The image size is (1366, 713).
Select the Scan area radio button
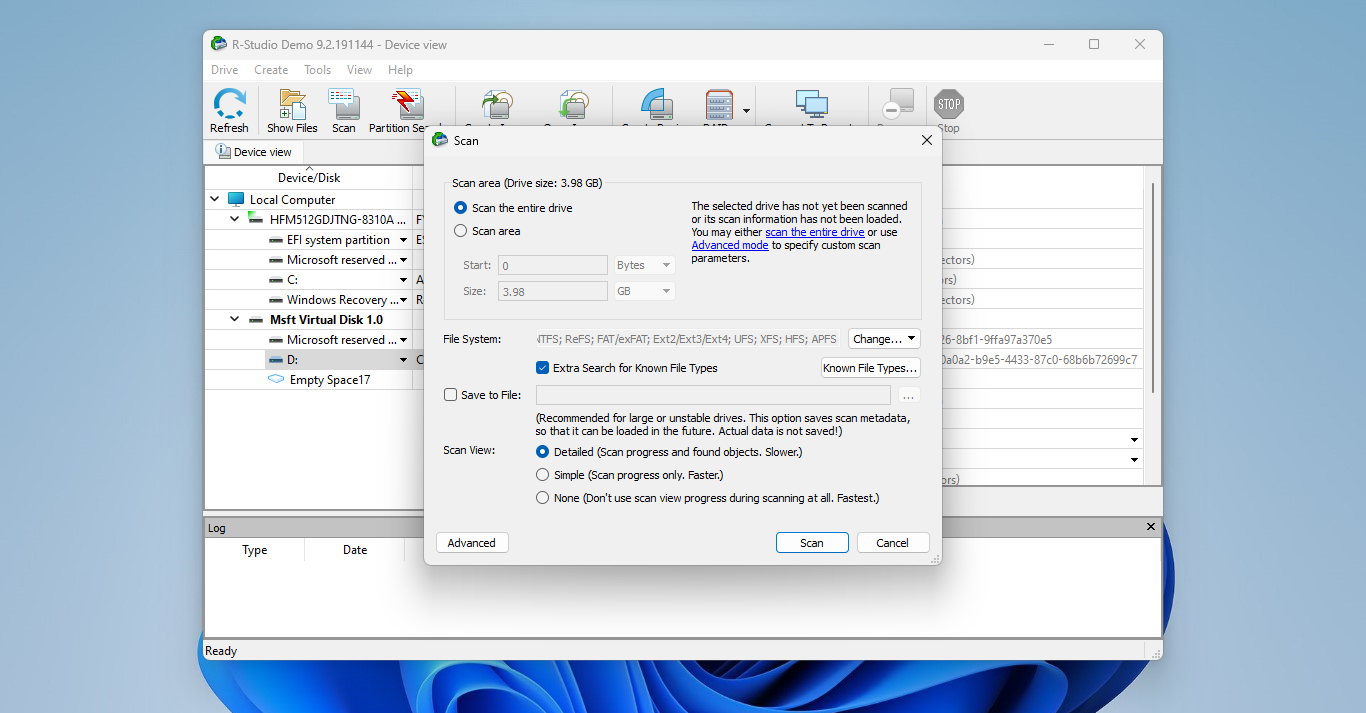pos(460,231)
